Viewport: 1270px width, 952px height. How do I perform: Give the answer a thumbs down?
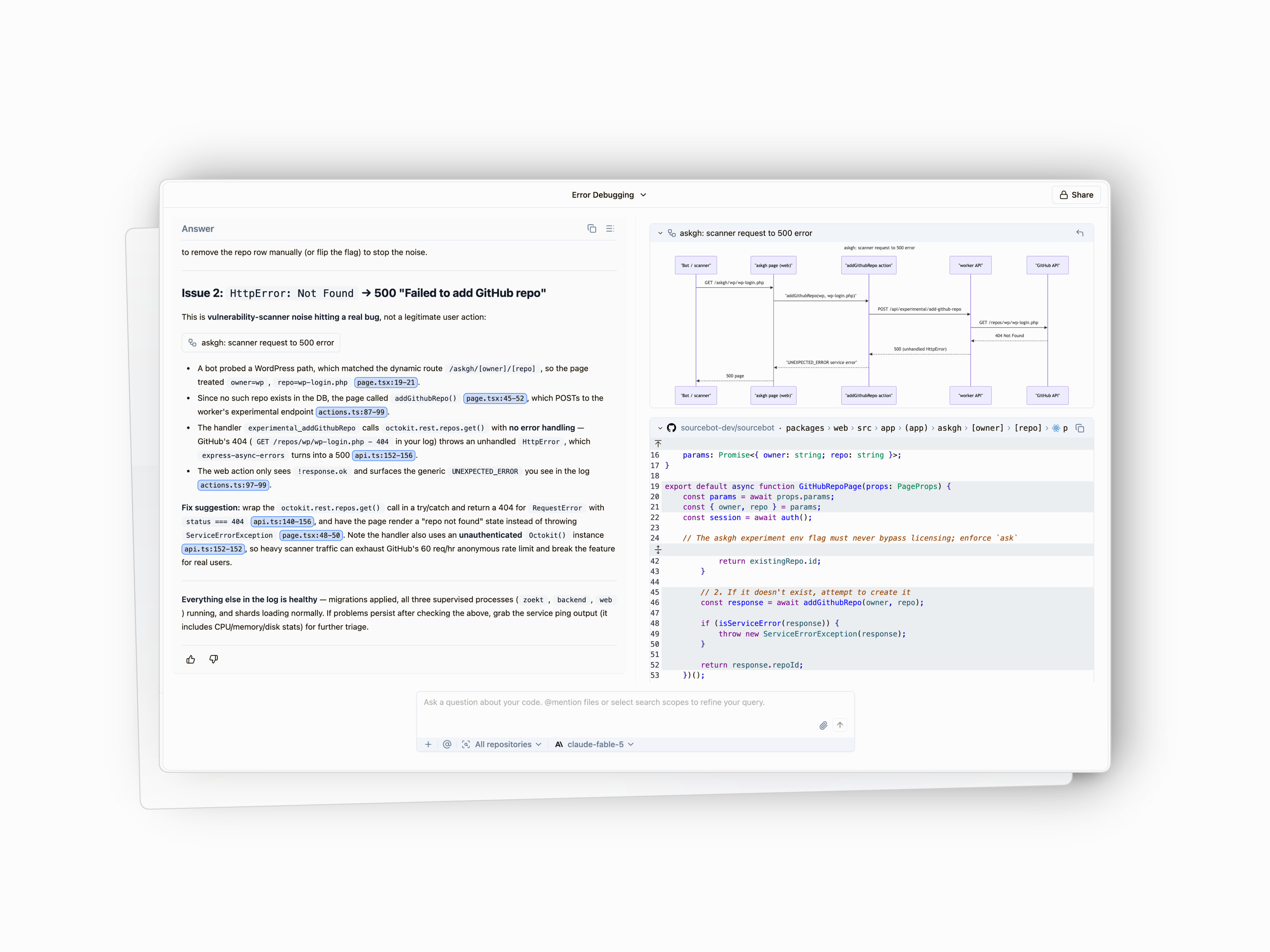coord(214,659)
